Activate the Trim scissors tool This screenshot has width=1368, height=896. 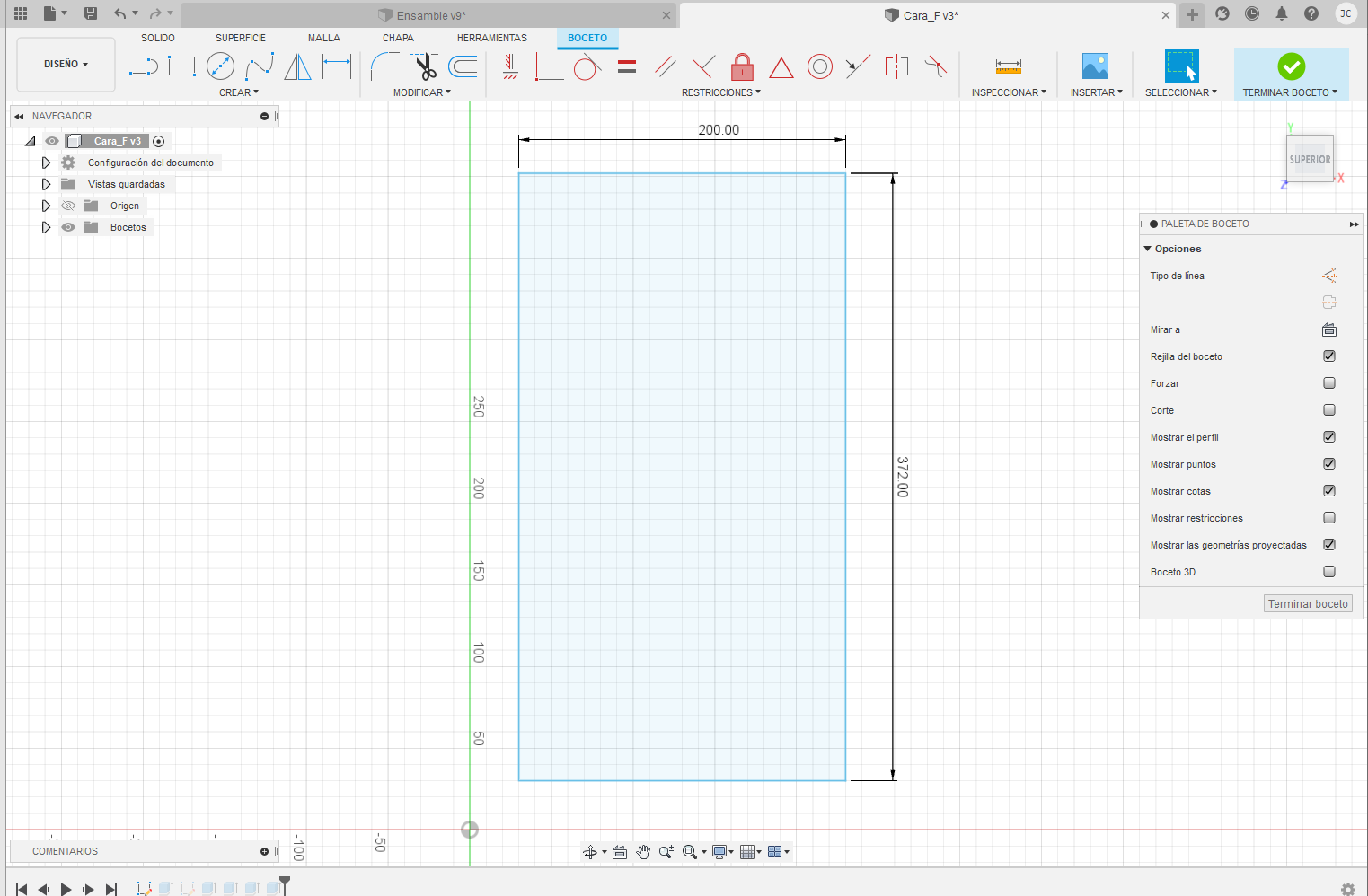pos(424,66)
